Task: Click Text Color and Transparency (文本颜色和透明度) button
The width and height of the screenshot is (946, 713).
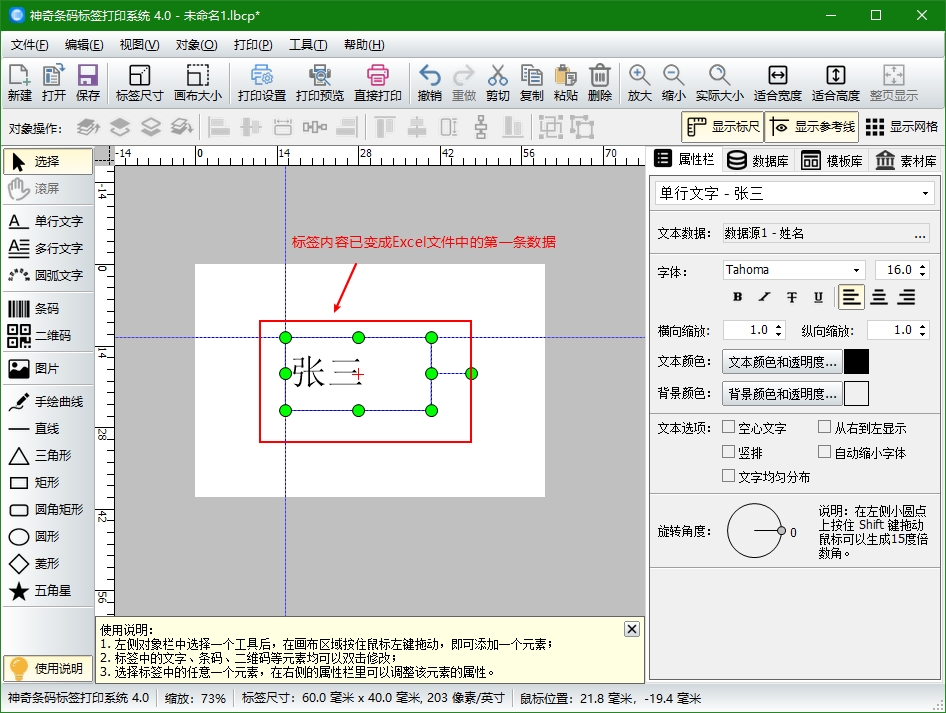Action: [782, 362]
